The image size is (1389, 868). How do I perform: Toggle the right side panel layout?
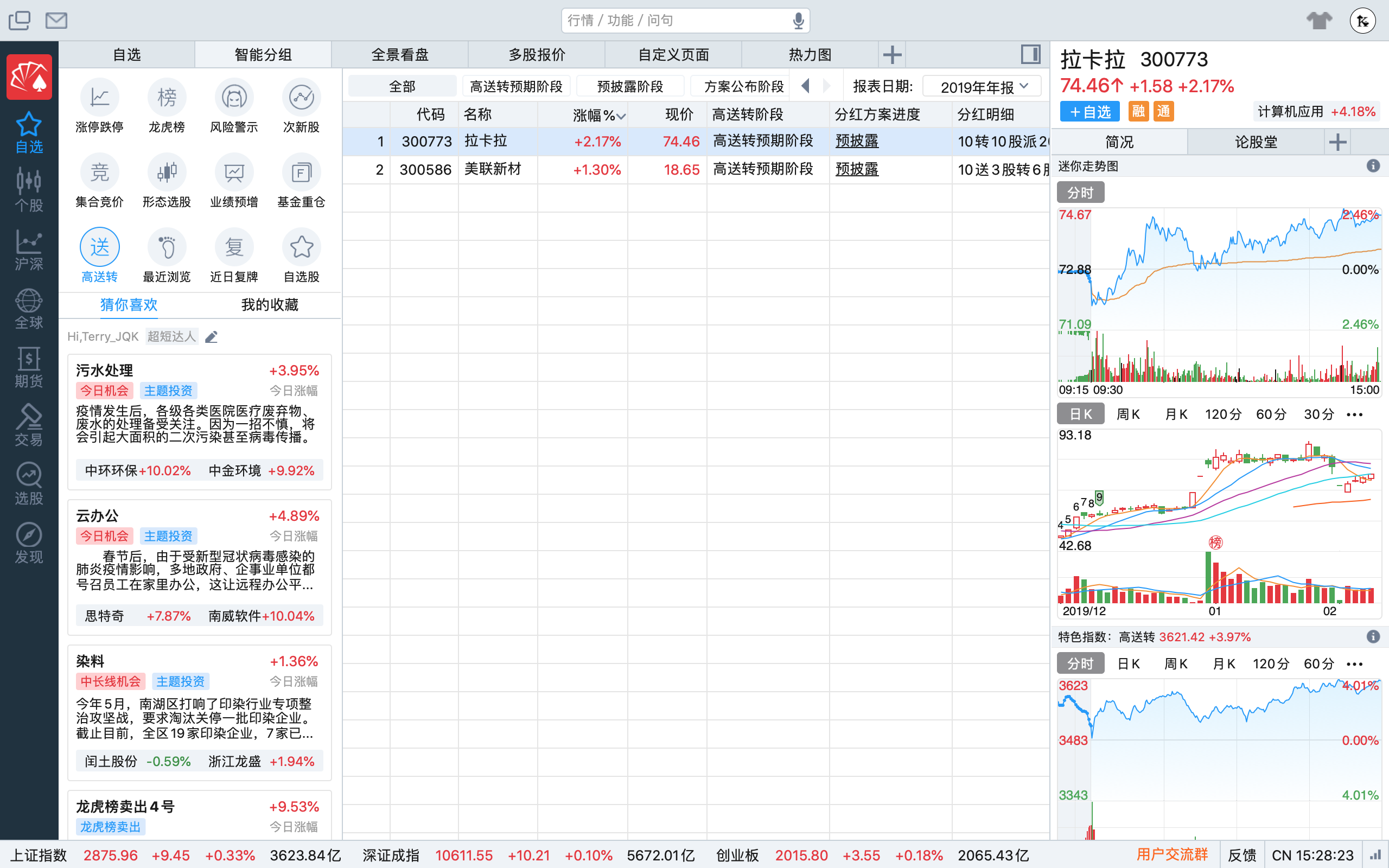pos(1031,55)
